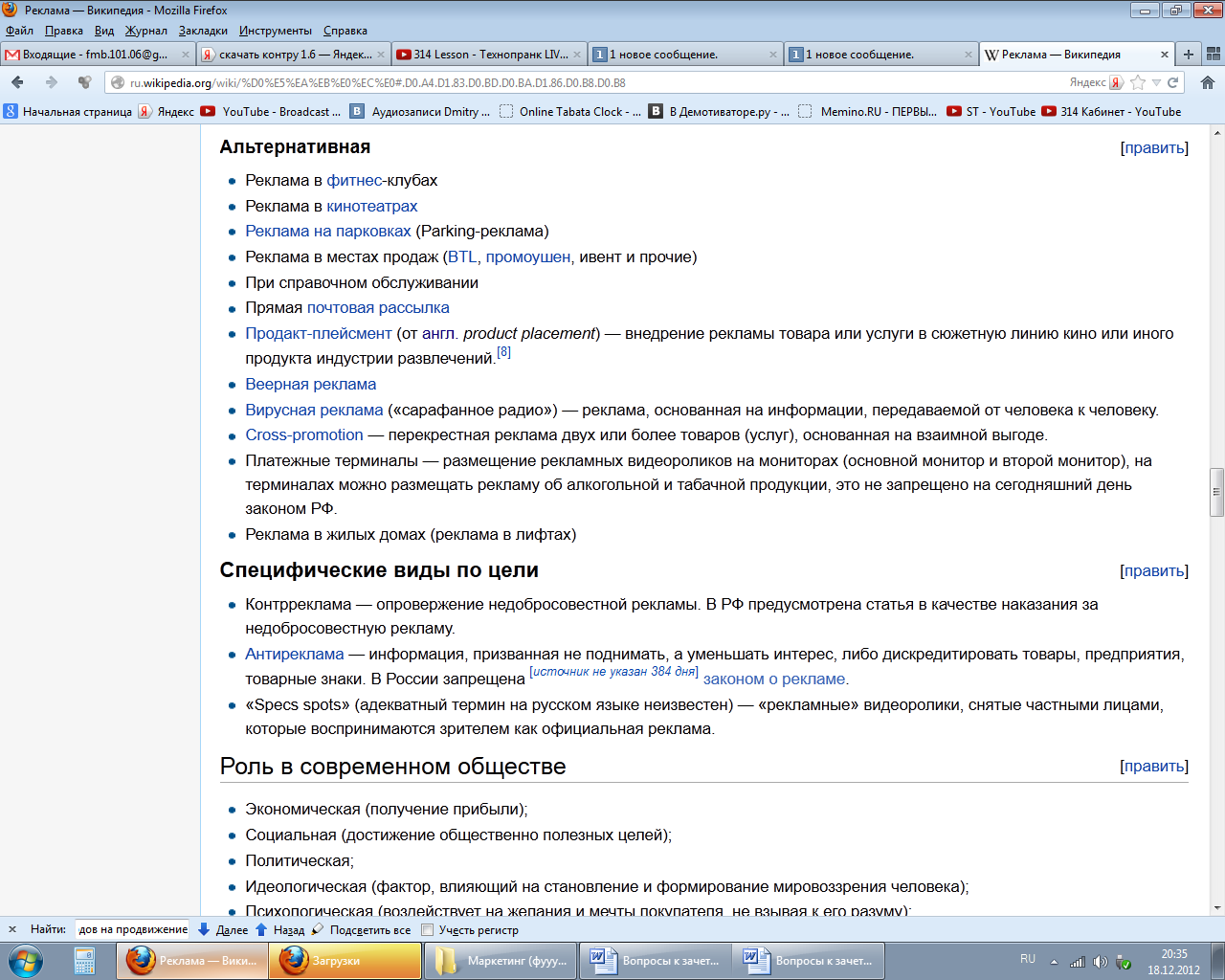This screenshot has width=1225, height=980.
Task: Open '314 Кабинет - YouTube' bookmark
Action: pyautogui.click(x=1111, y=112)
